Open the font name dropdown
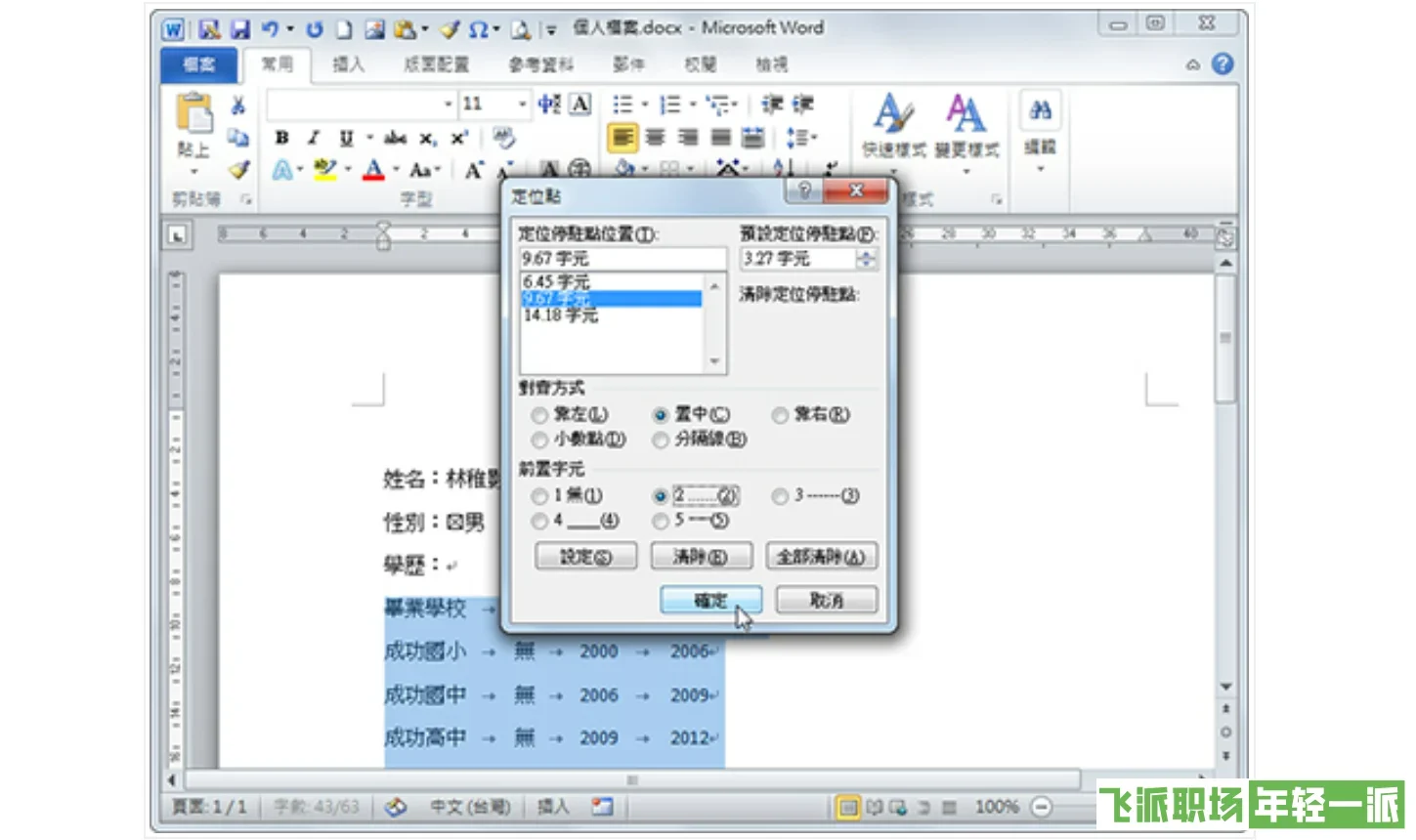This screenshot has width=1416, height=840. [x=449, y=105]
